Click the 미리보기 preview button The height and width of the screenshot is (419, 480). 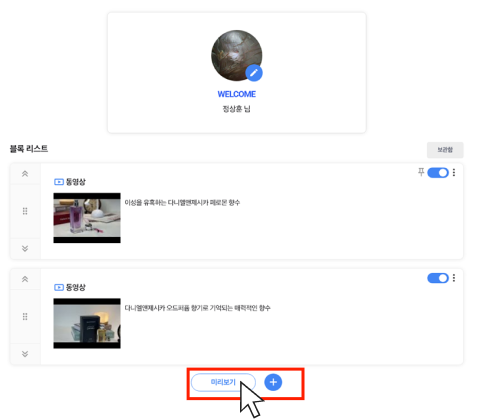click(223, 382)
